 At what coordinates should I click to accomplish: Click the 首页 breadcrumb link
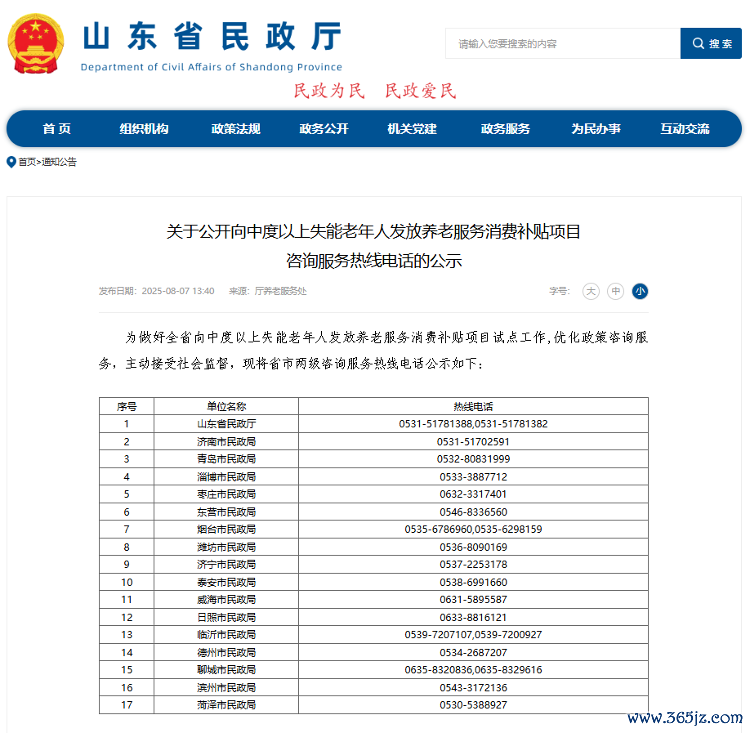[27, 162]
